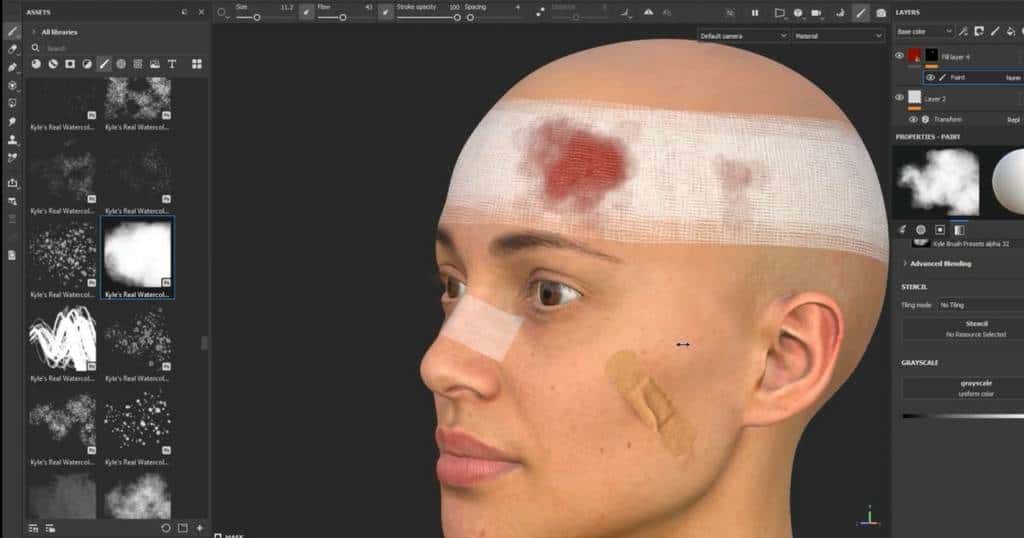Screen dimensions: 1024x538
Task: Add a fill layer in Layers panel
Action: tap(1010, 31)
